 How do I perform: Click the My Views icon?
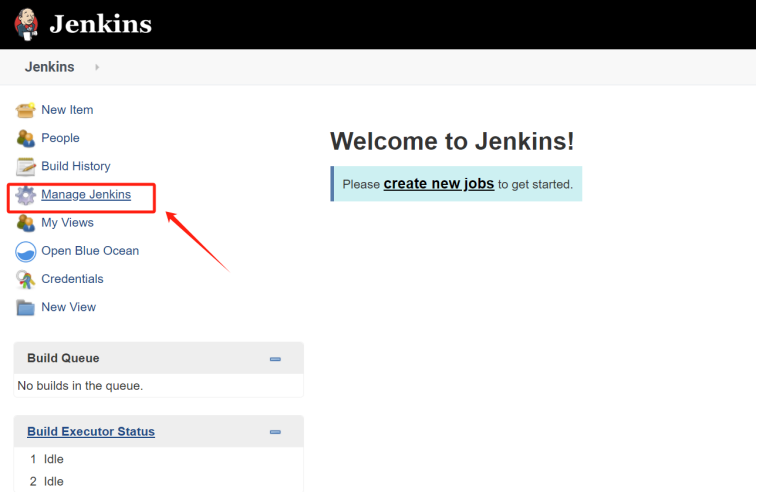[25, 223]
